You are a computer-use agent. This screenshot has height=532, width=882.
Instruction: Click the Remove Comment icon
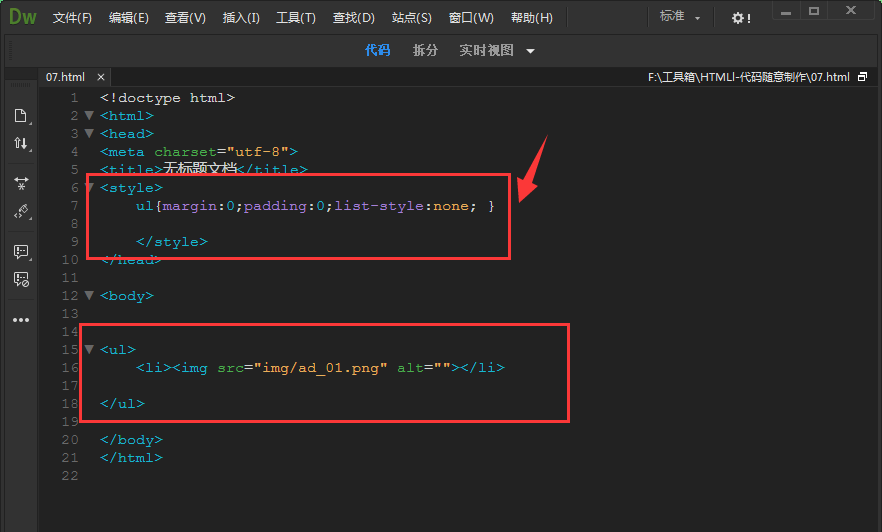coord(20,280)
